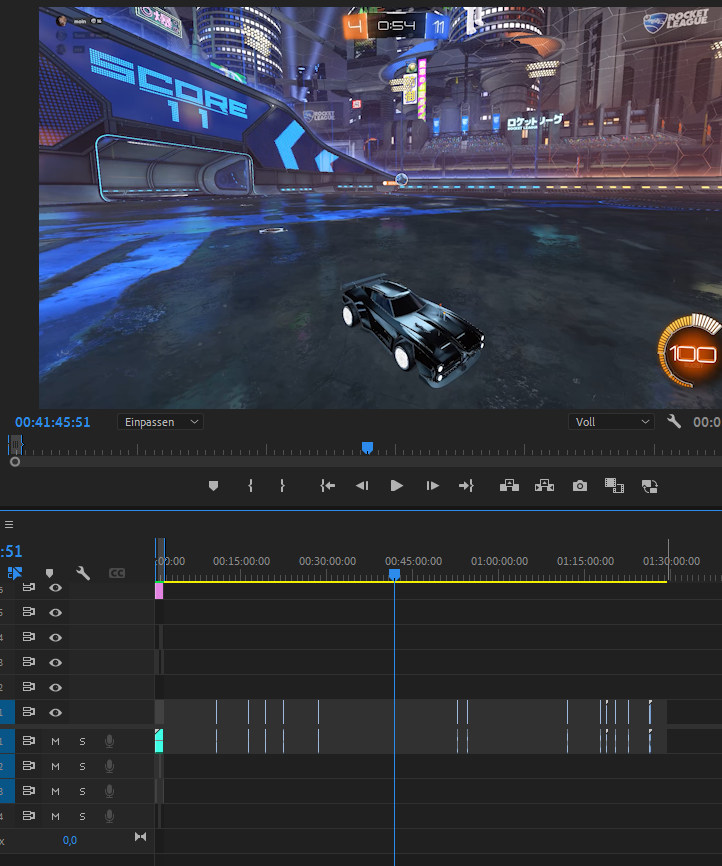Image resolution: width=722 pixels, height=866 pixels.
Task: Enable voice-over record on track A4
Action: click(109, 816)
